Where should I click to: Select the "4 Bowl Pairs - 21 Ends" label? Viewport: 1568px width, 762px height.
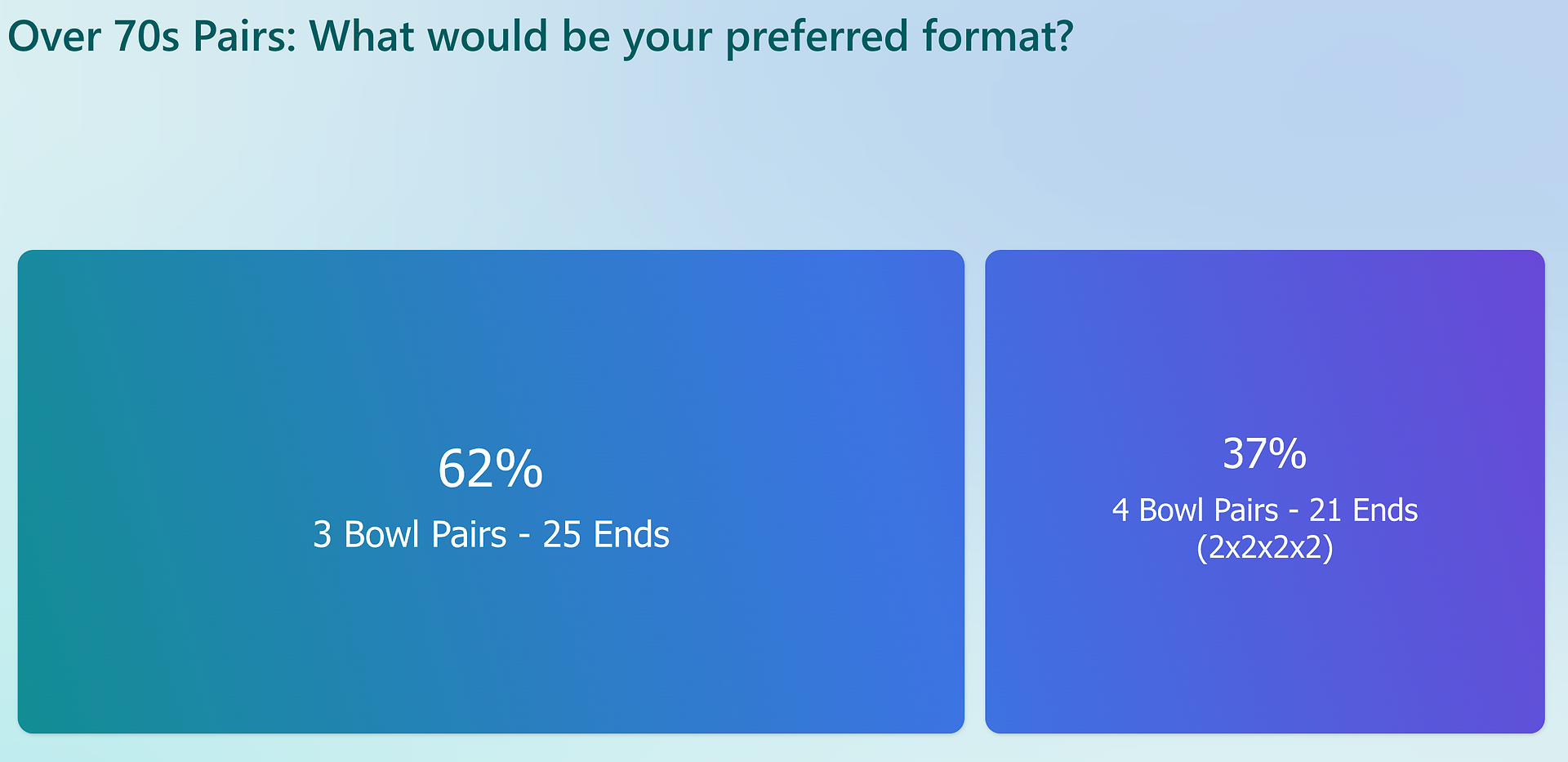tap(1264, 510)
